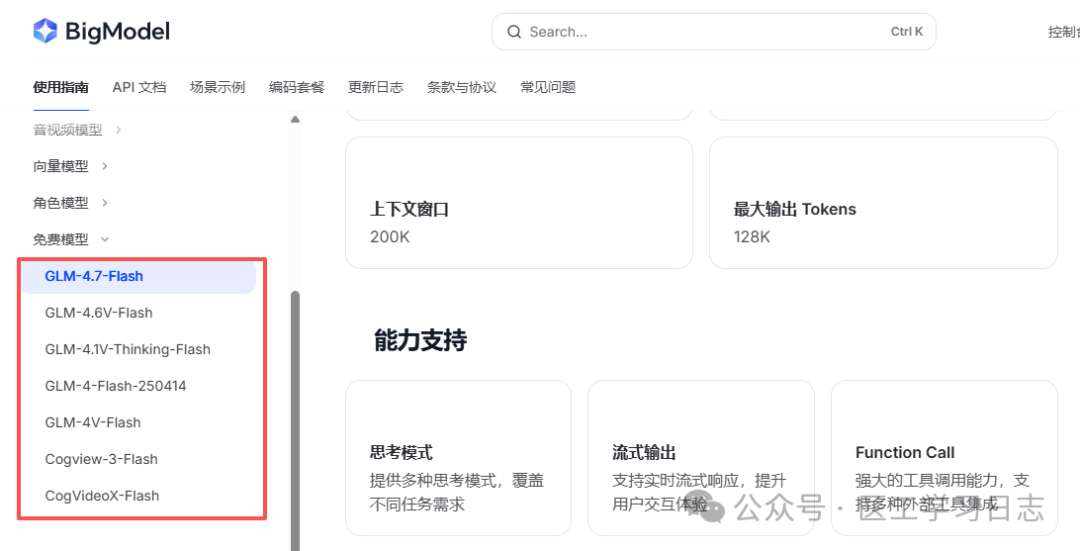Click the BigModel logo icon
This screenshot has width=1080, height=551.
[x=45, y=31]
